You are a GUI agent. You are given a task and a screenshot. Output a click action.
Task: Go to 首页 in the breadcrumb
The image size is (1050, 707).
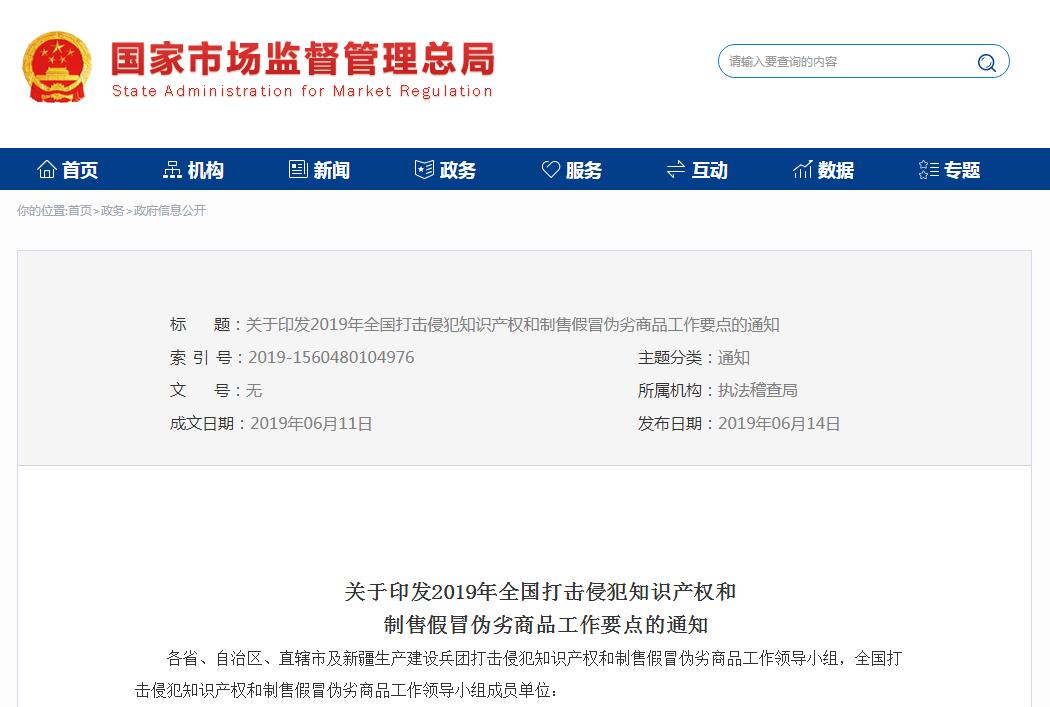click(x=79, y=211)
